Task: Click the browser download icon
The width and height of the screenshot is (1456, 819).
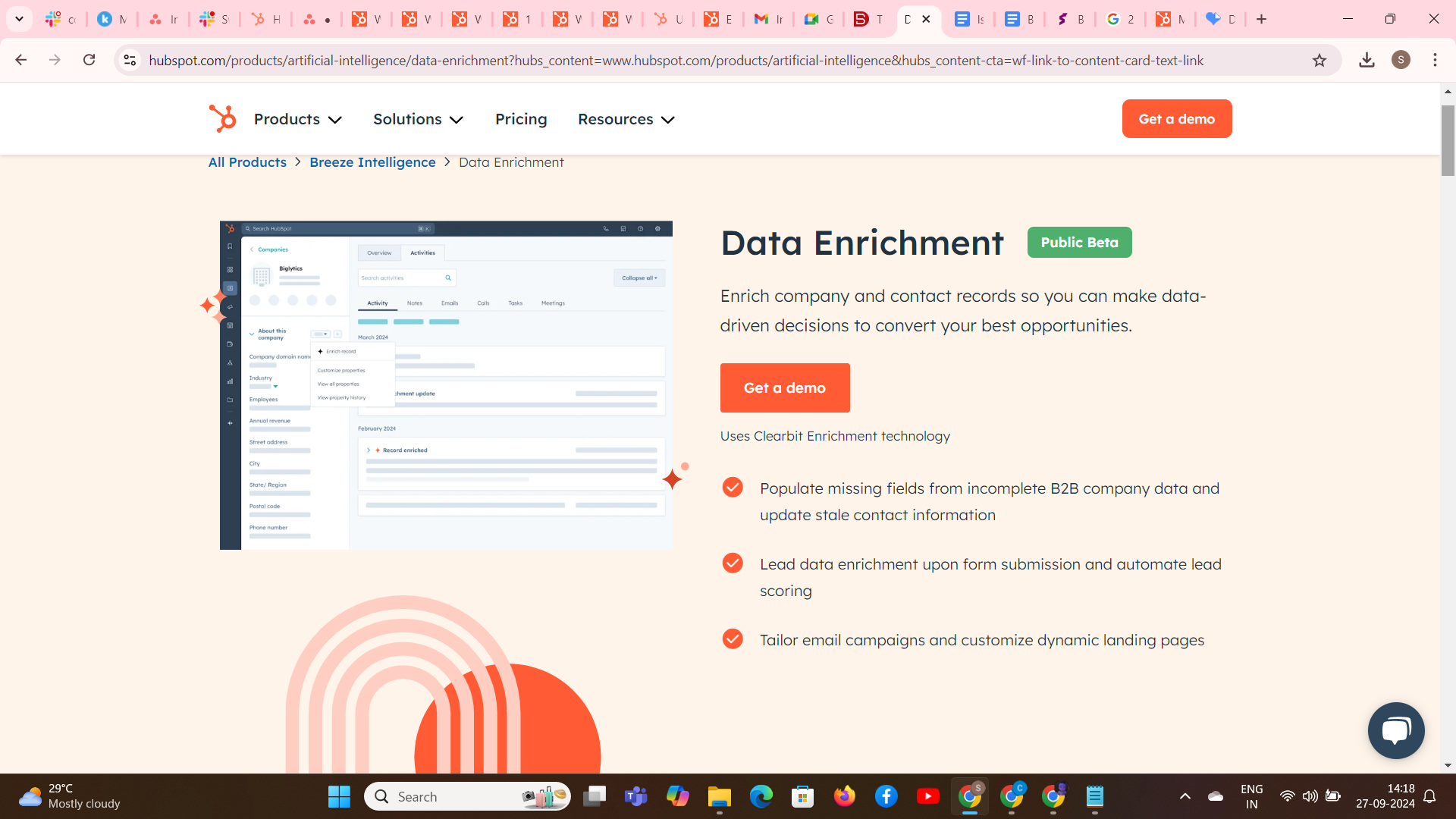Action: point(1367,61)
